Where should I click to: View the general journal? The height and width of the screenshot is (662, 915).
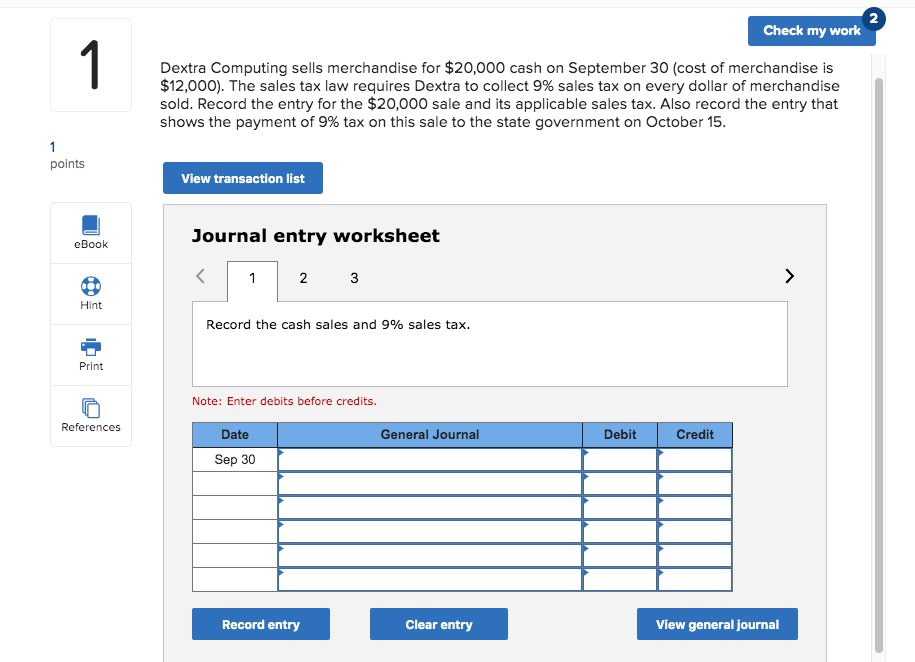click(716, 623)
